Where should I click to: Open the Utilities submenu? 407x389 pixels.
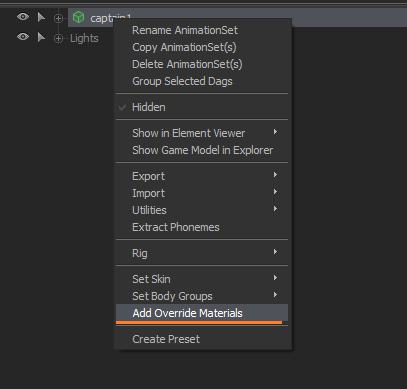pyautogui.click(x=202, y=210)
